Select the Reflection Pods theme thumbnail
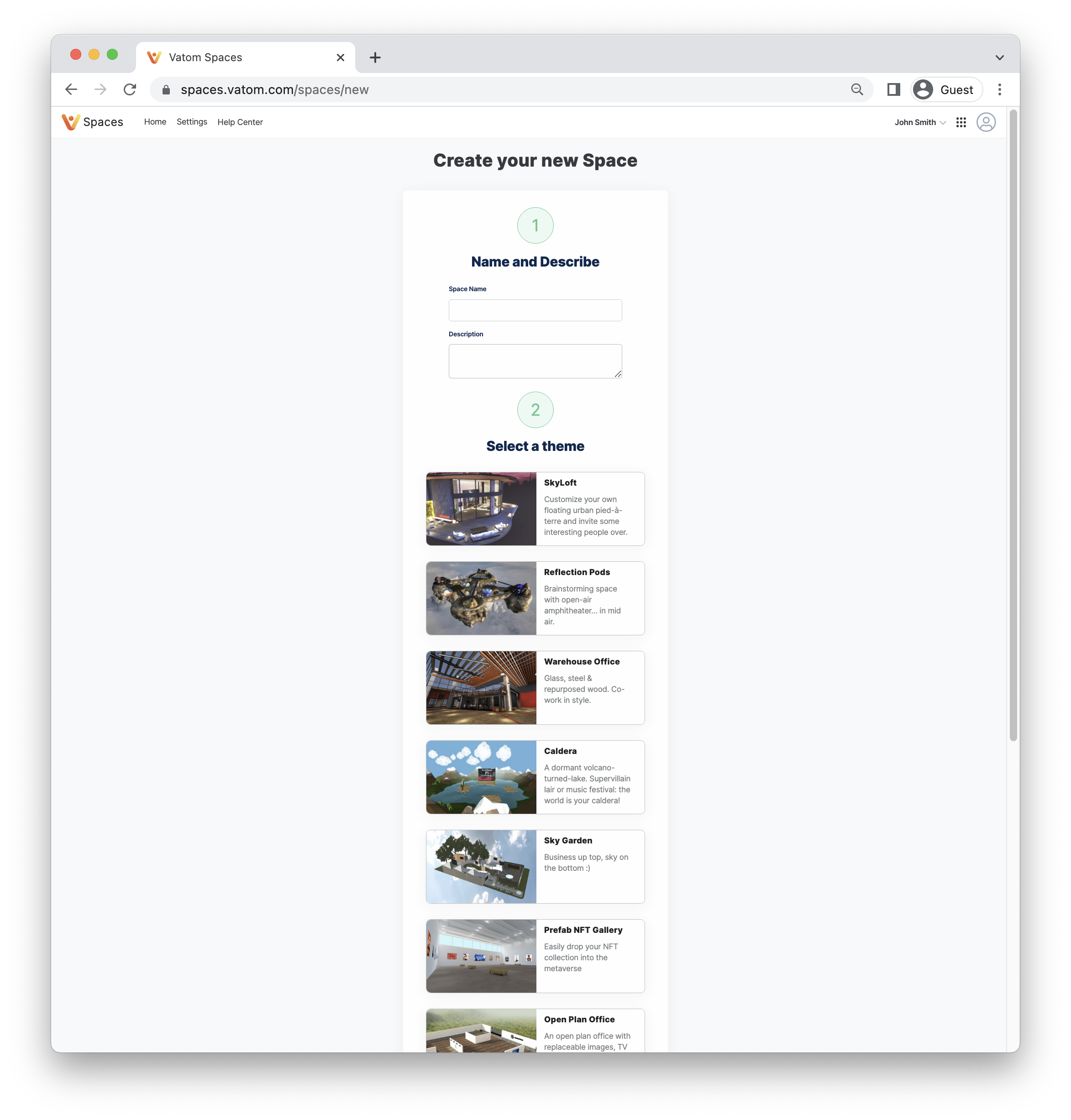The height and width of the screenshot is (1120, 1071). [x=481, y=598]
